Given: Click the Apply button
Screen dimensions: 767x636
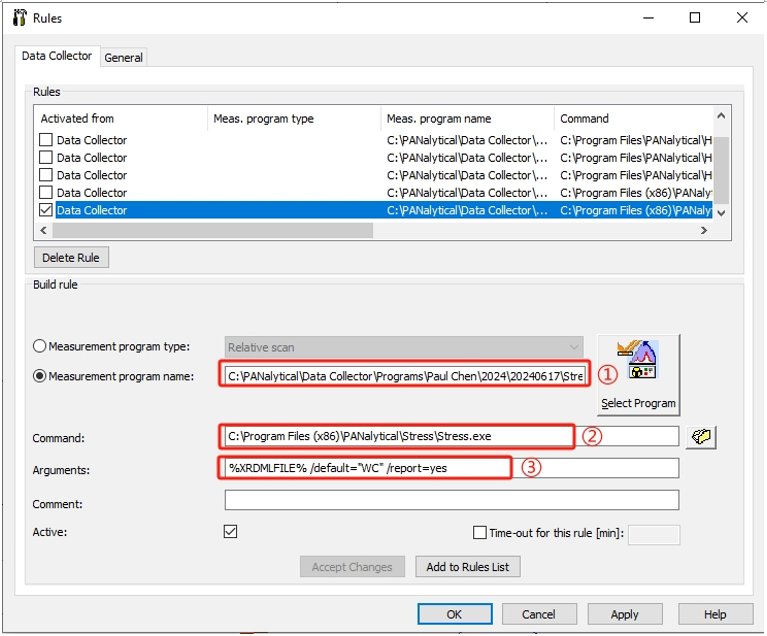Looking at the screenshot, I should 624,614.
